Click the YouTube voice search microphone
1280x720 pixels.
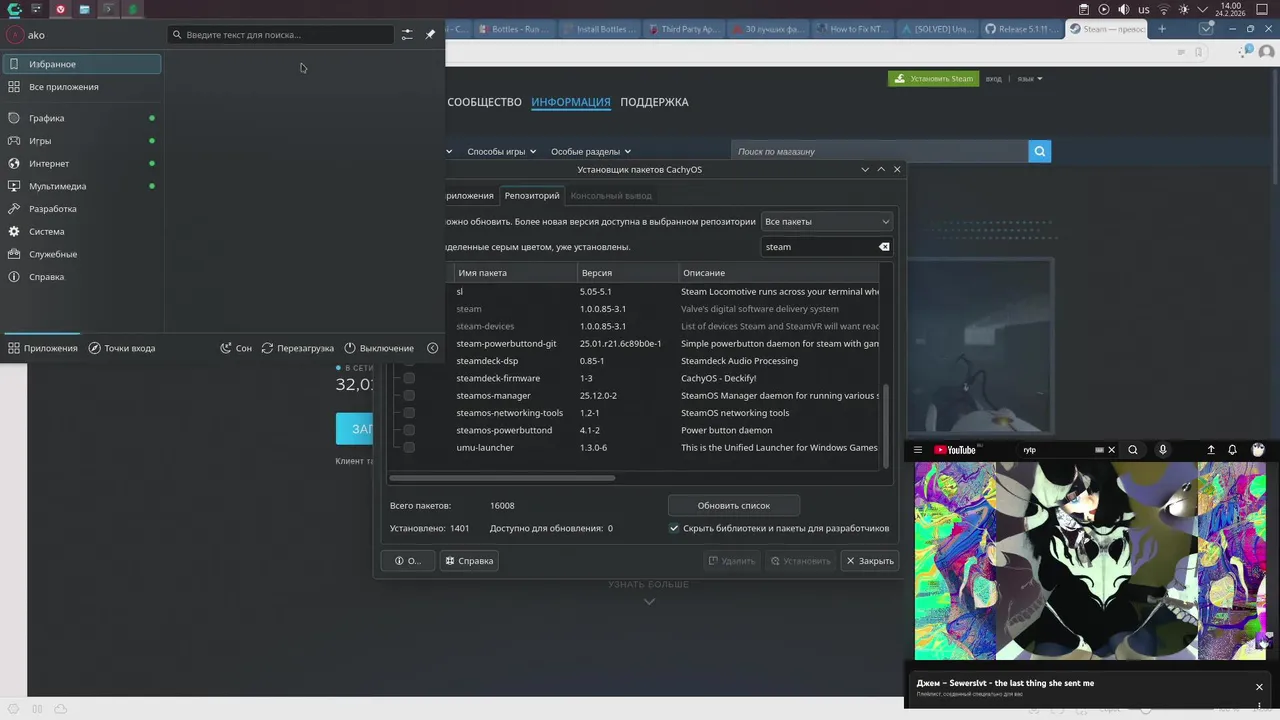1162,450
